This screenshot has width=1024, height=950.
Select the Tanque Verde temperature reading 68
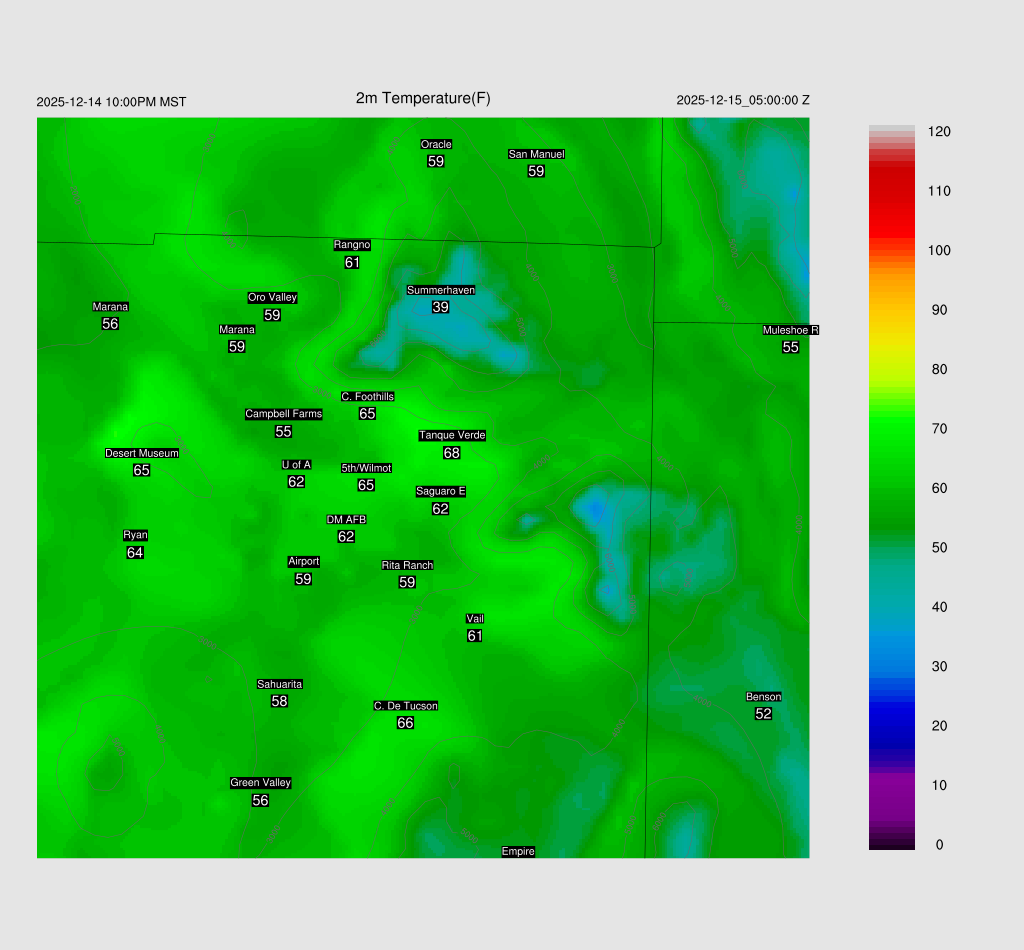tap(452, 453)
